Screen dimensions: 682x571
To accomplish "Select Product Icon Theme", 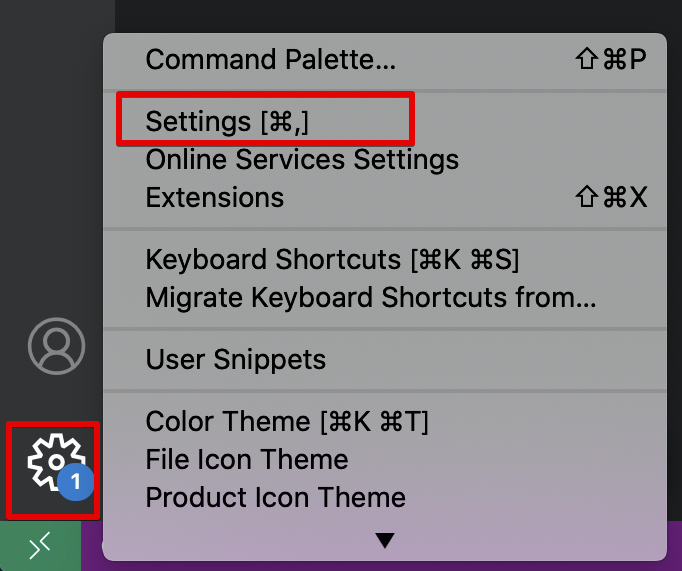I will [x=276, y=498].
